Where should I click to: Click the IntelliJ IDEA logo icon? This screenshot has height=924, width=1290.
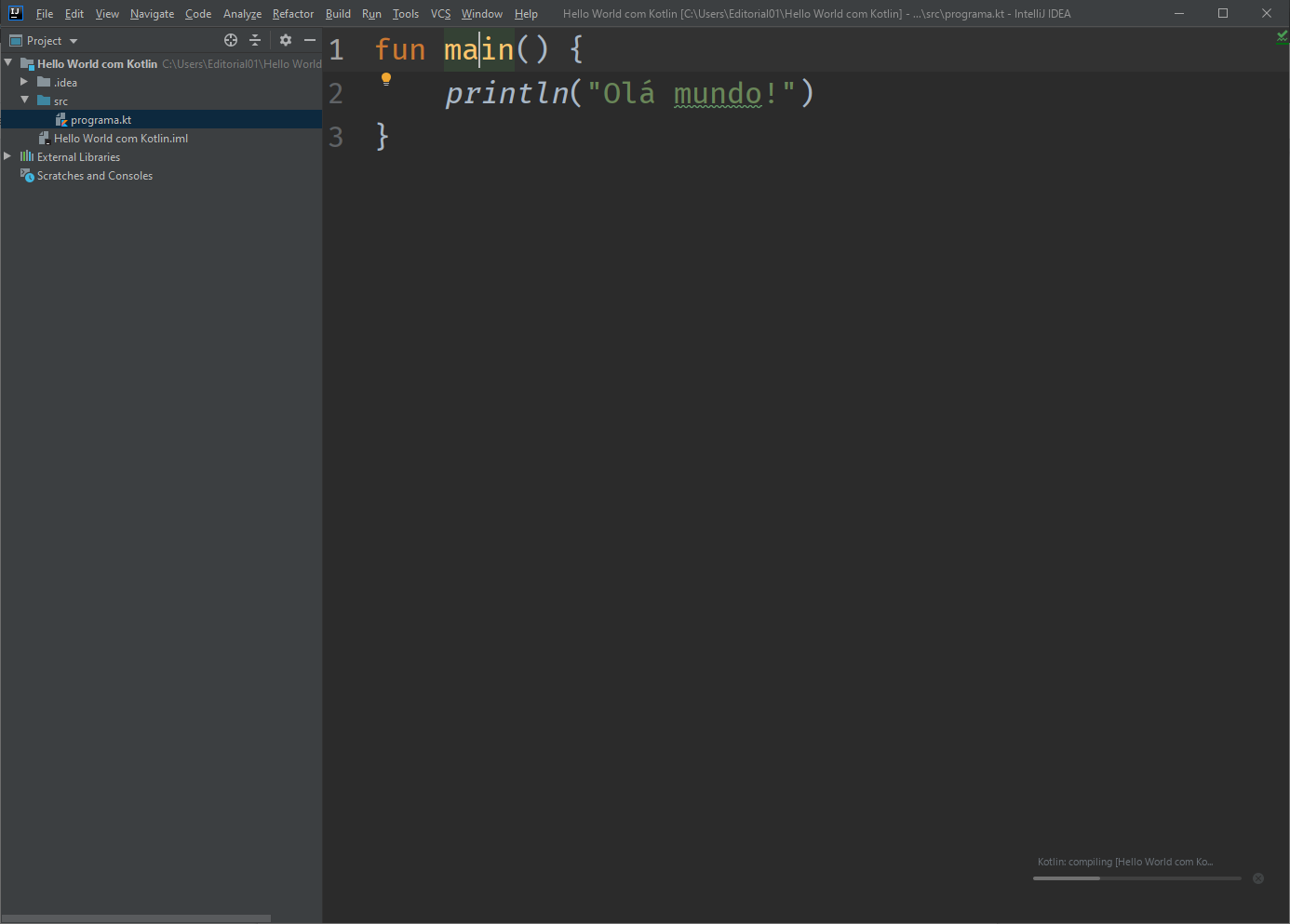click(16, 13)
